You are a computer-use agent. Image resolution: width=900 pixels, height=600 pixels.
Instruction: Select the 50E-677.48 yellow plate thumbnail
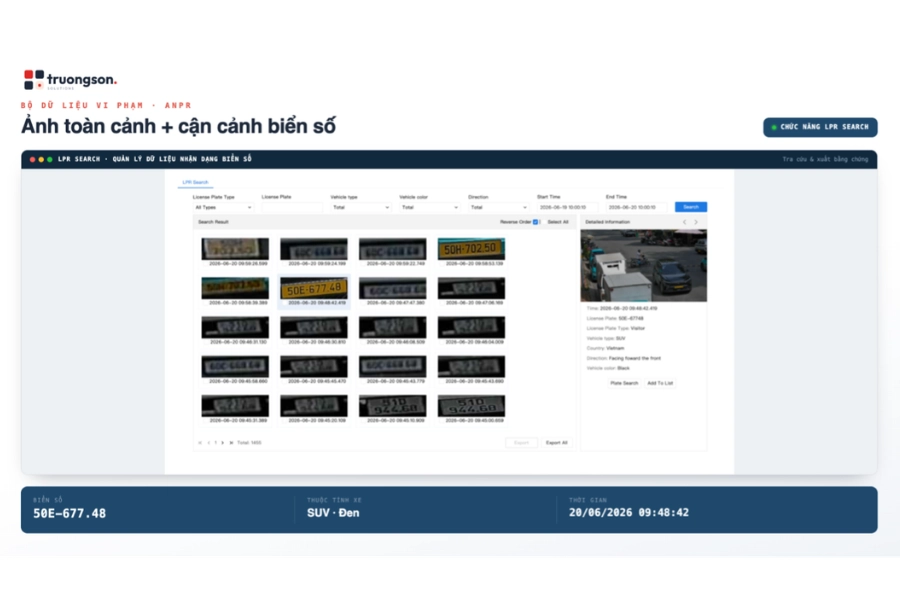313,288
